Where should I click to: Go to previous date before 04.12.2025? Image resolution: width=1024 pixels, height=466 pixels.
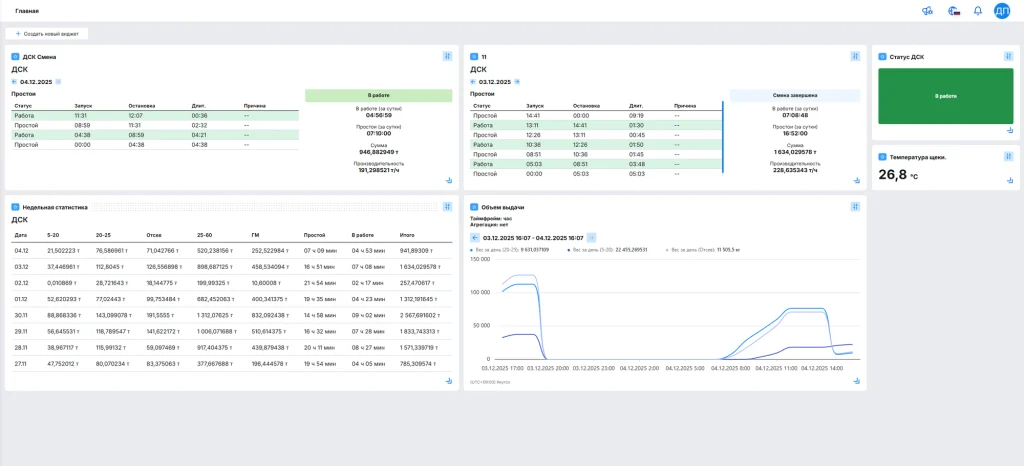coord(14,82)
